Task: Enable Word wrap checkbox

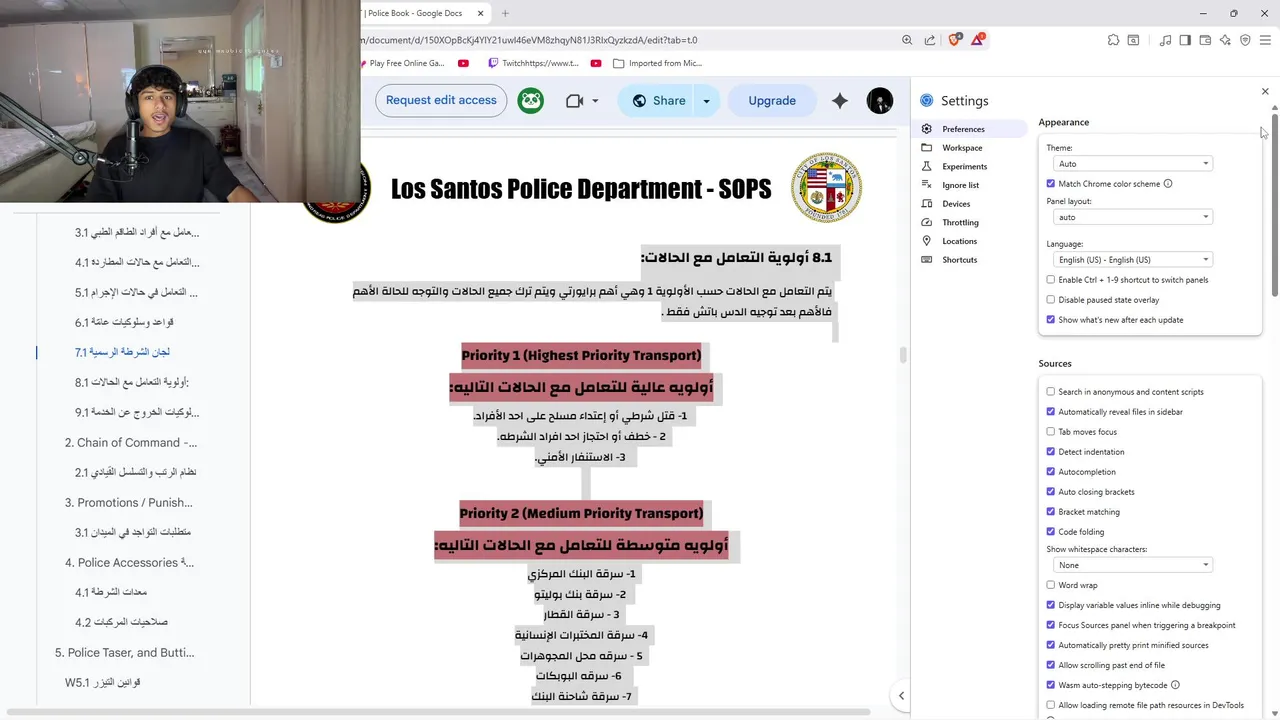Action: tap(1050, 585)
